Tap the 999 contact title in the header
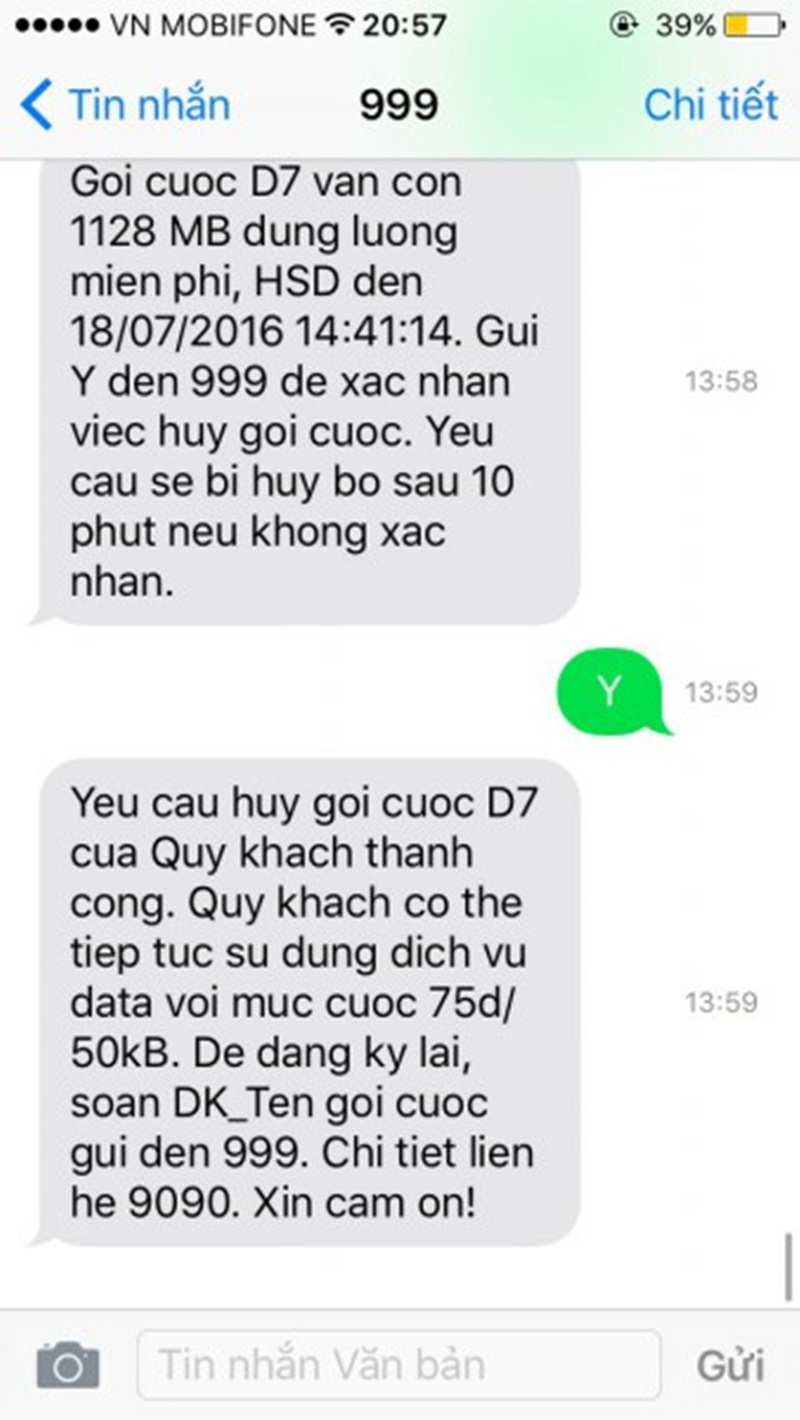This screenshot has width=800, height=1420. coord(399,105)
